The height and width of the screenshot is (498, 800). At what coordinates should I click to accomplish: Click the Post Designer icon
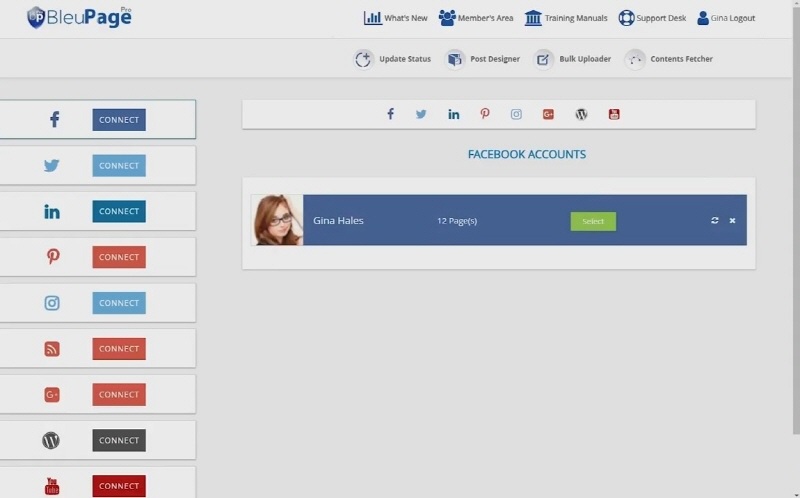[454, 59]
